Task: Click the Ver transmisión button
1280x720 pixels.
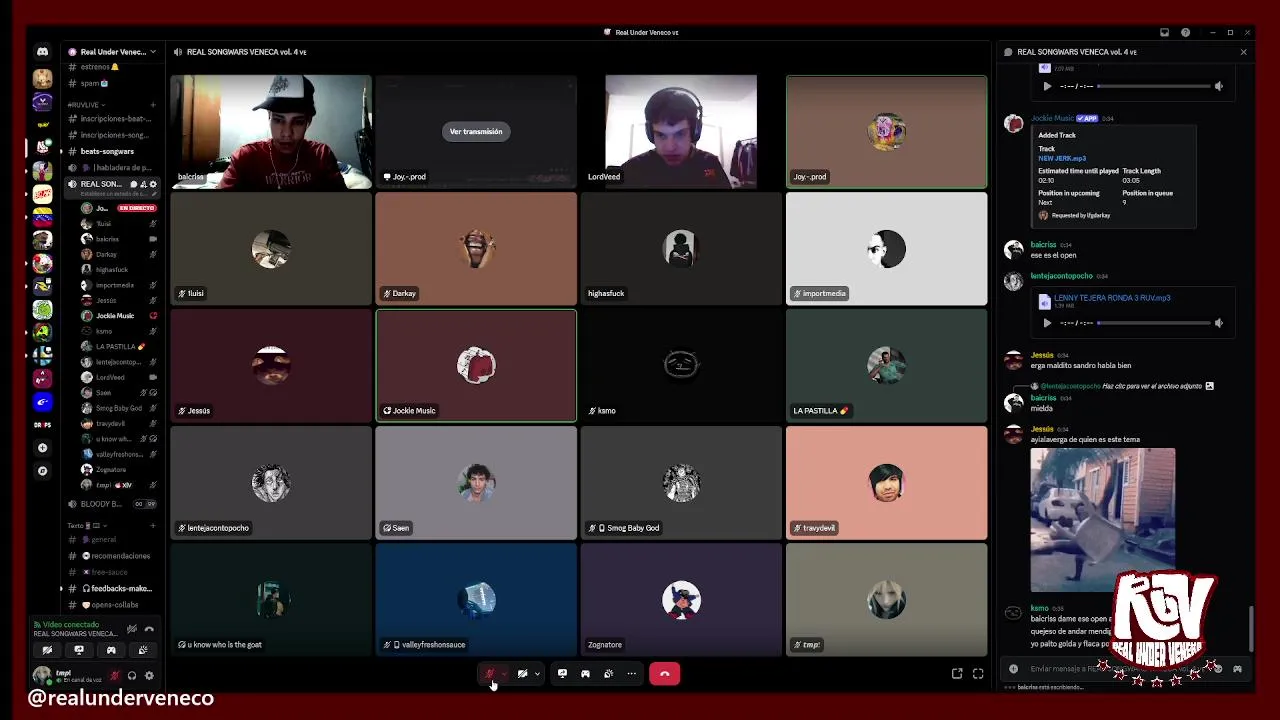Action: [x=476, y=131]
